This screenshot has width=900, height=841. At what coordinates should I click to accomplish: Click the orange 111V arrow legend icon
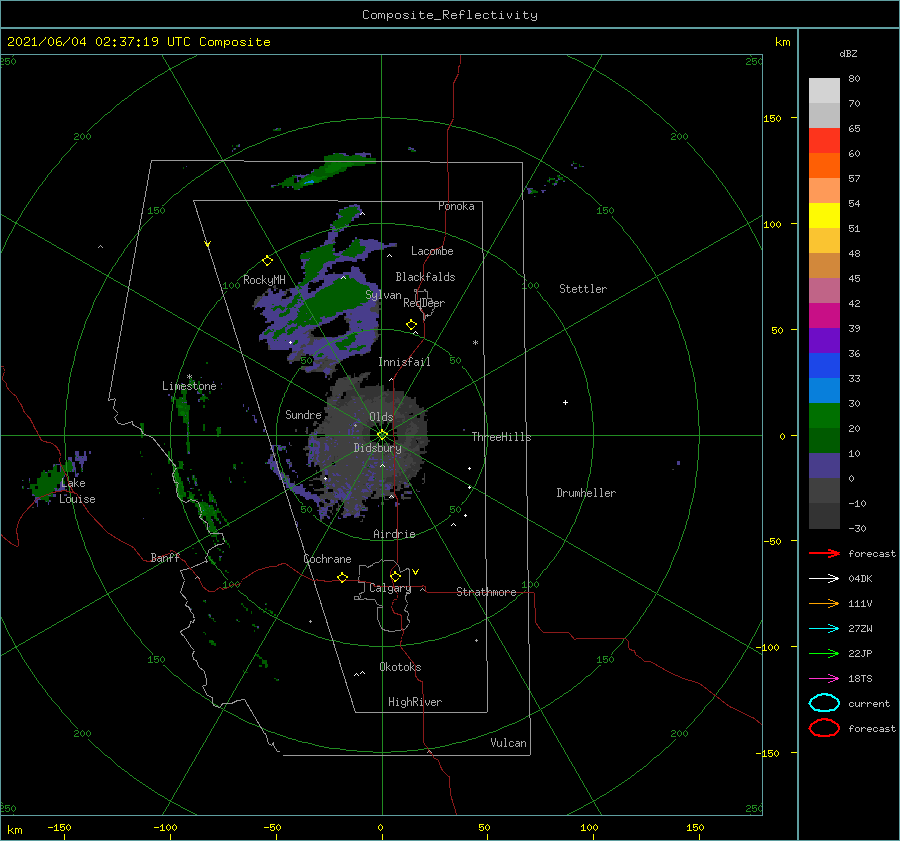[x=824, y=603]
